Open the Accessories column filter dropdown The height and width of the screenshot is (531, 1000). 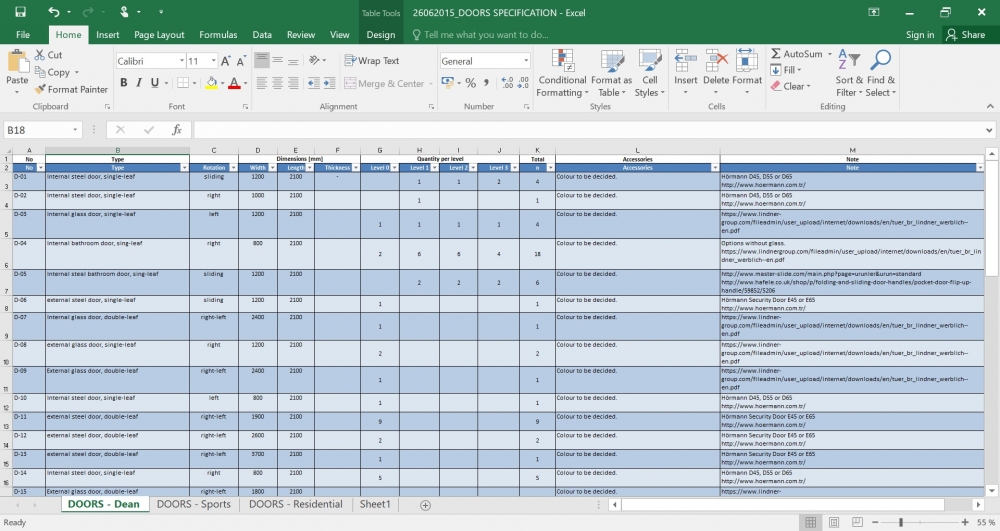click(x=714, y=168)
